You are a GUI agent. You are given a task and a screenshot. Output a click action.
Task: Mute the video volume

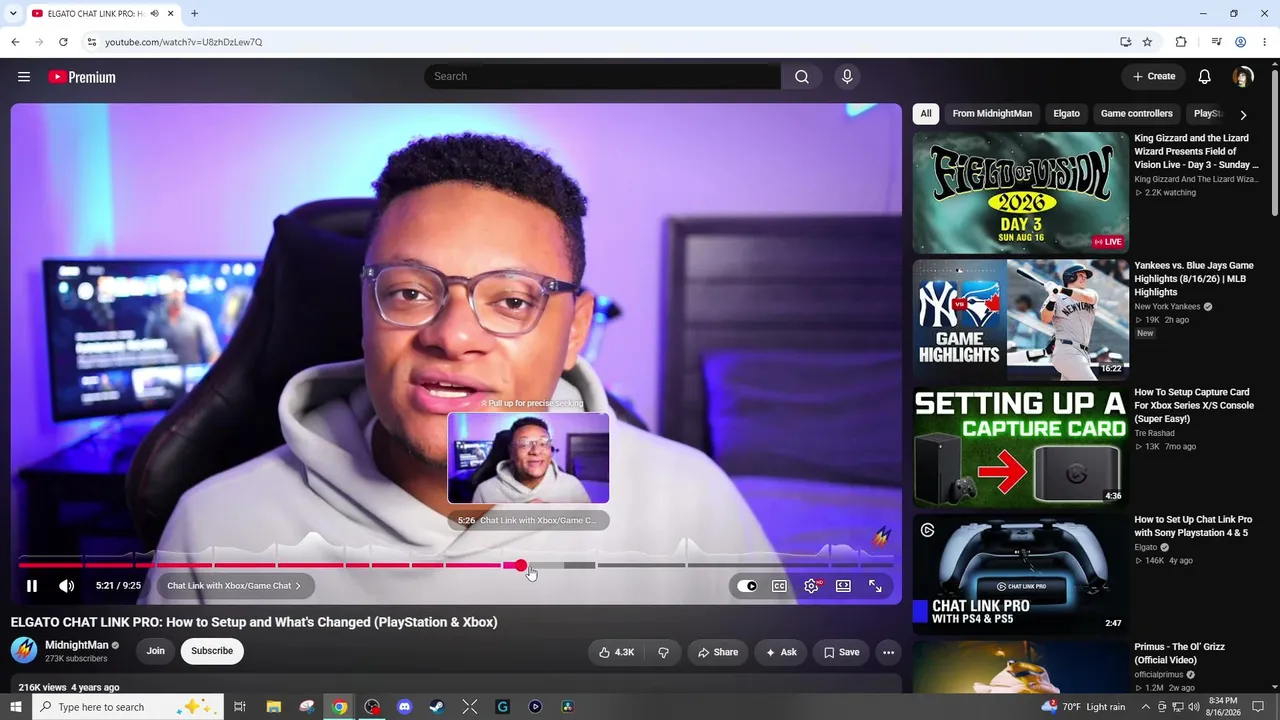66,586
